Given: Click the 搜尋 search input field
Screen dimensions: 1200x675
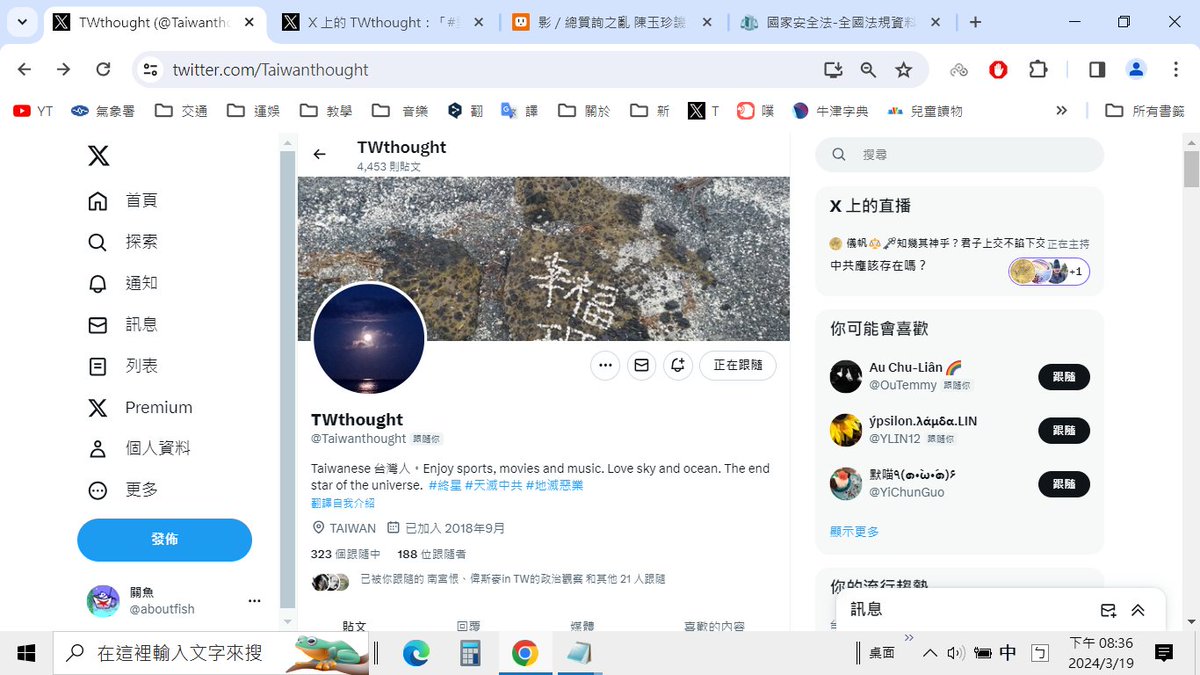Looking at the screenshot, I should (960, 155).
